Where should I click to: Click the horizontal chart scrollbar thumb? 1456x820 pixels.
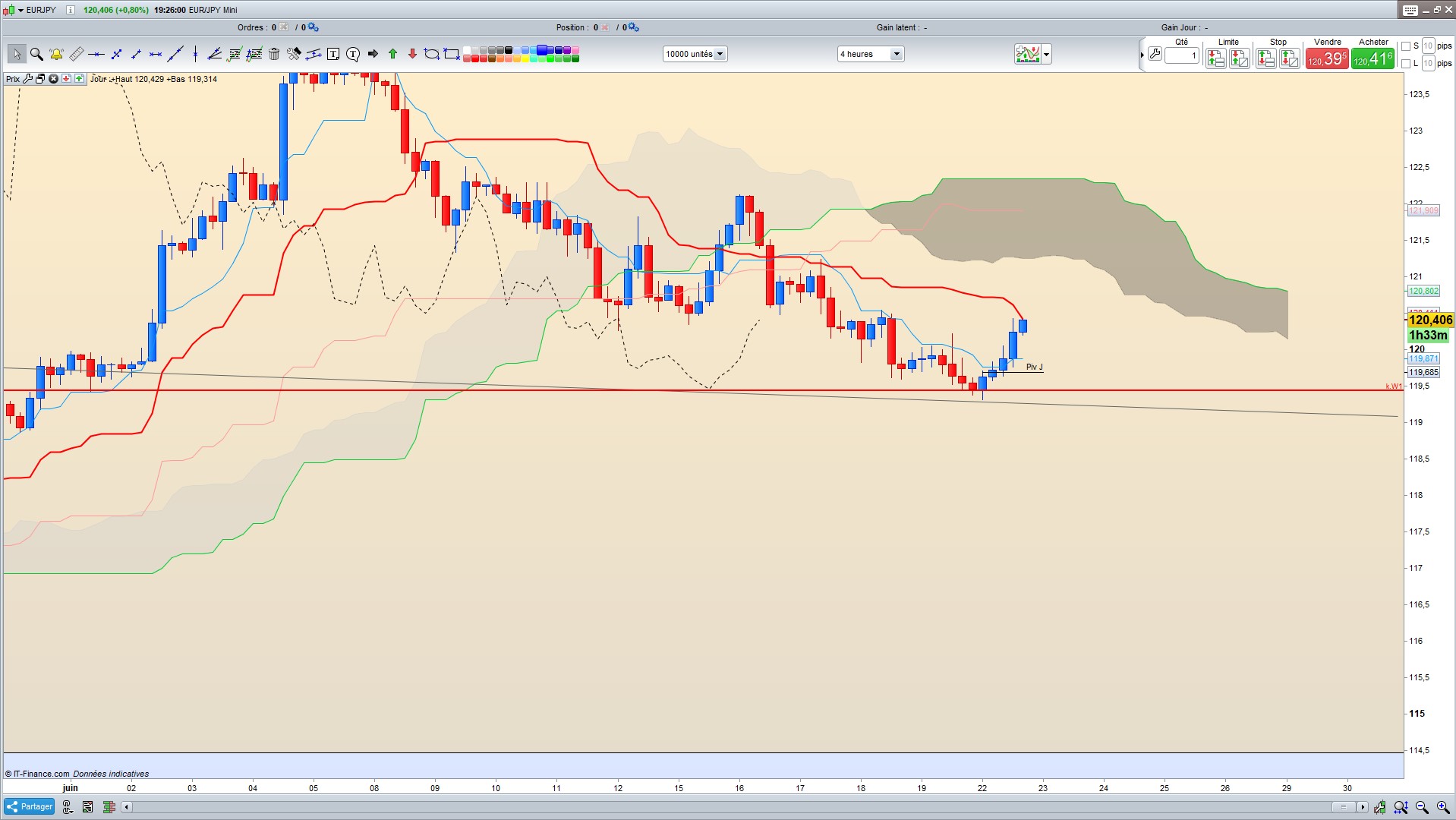1344,807
